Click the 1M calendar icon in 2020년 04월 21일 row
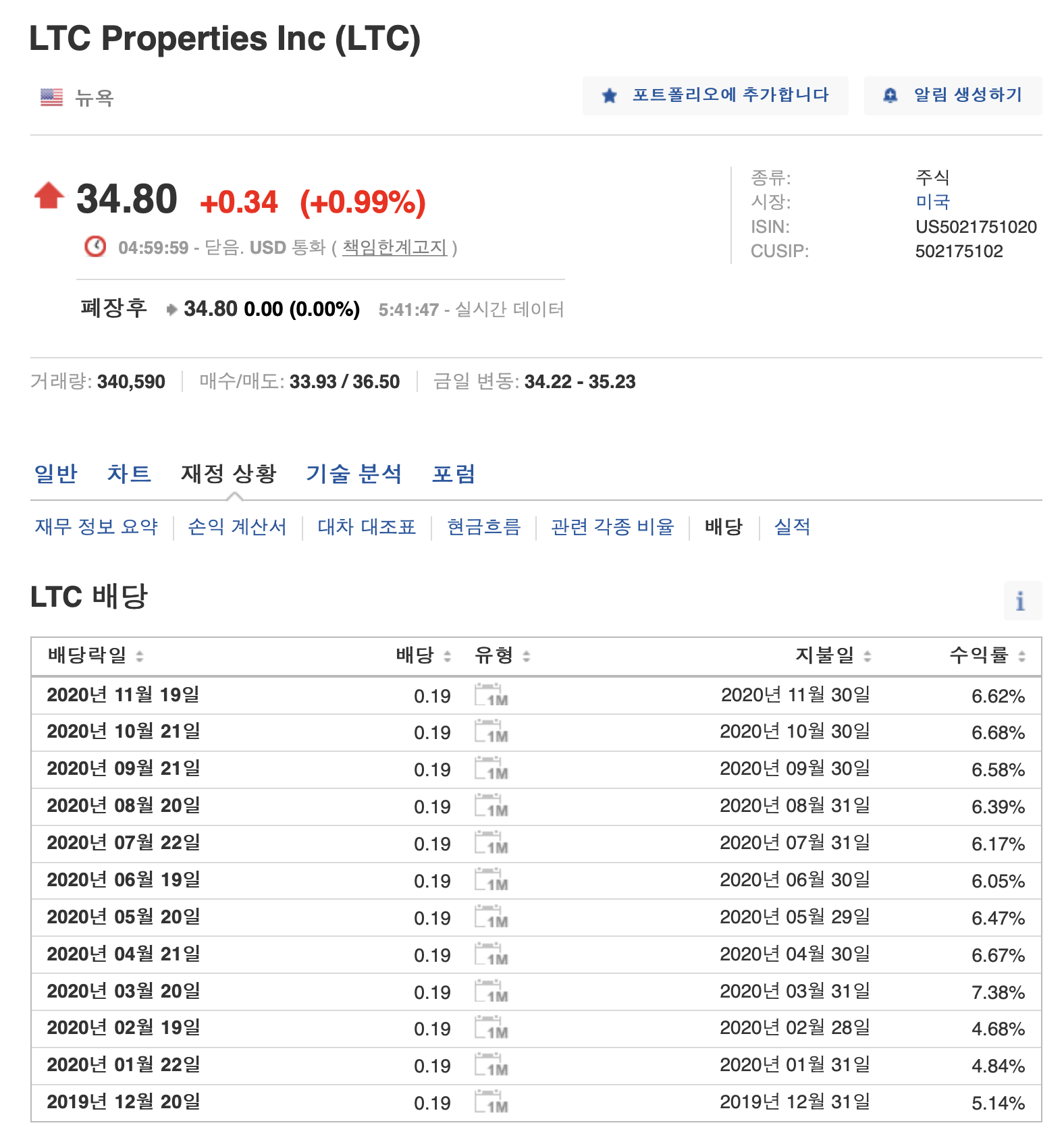1064x1142 pixels. tap(491, 954)
